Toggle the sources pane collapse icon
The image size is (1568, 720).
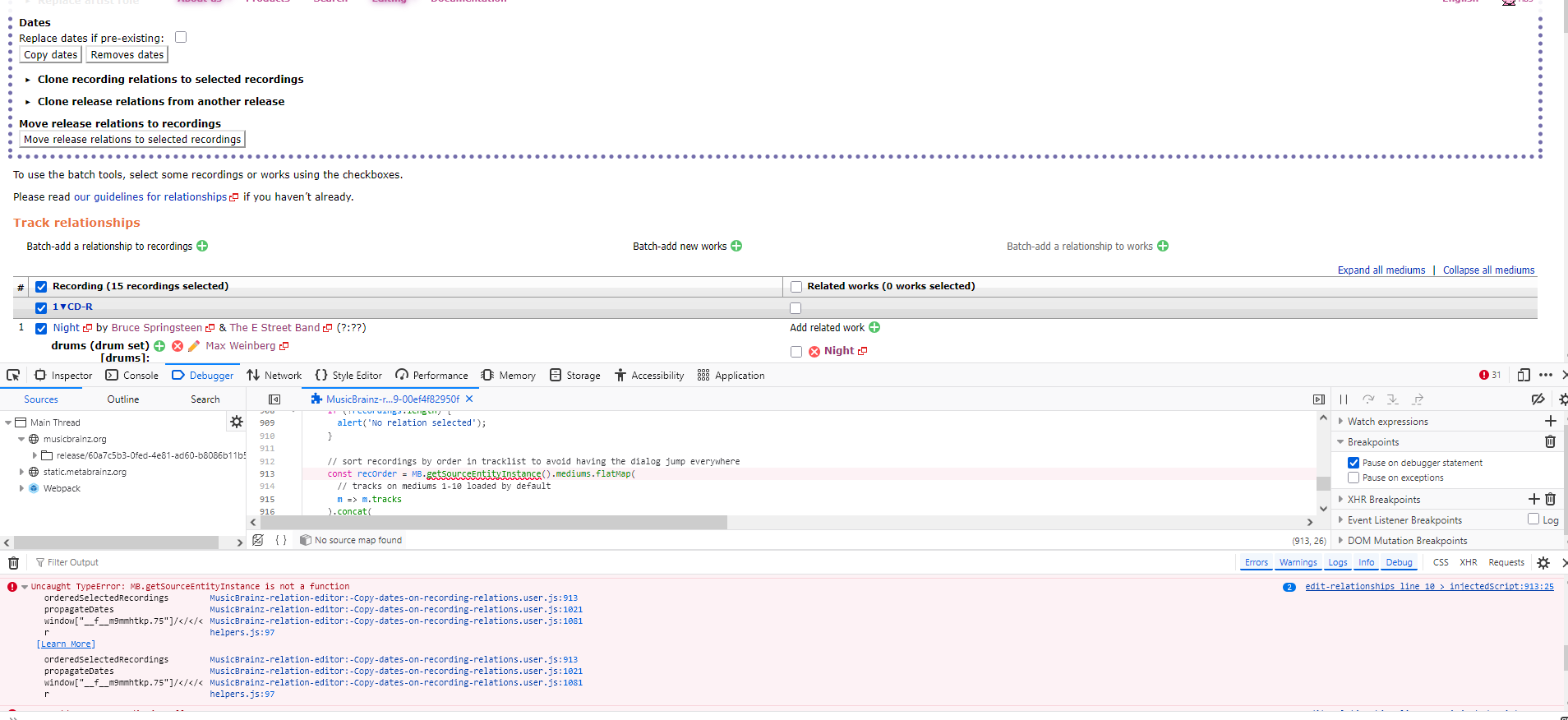pyautogui.click(x=274, y=399)
